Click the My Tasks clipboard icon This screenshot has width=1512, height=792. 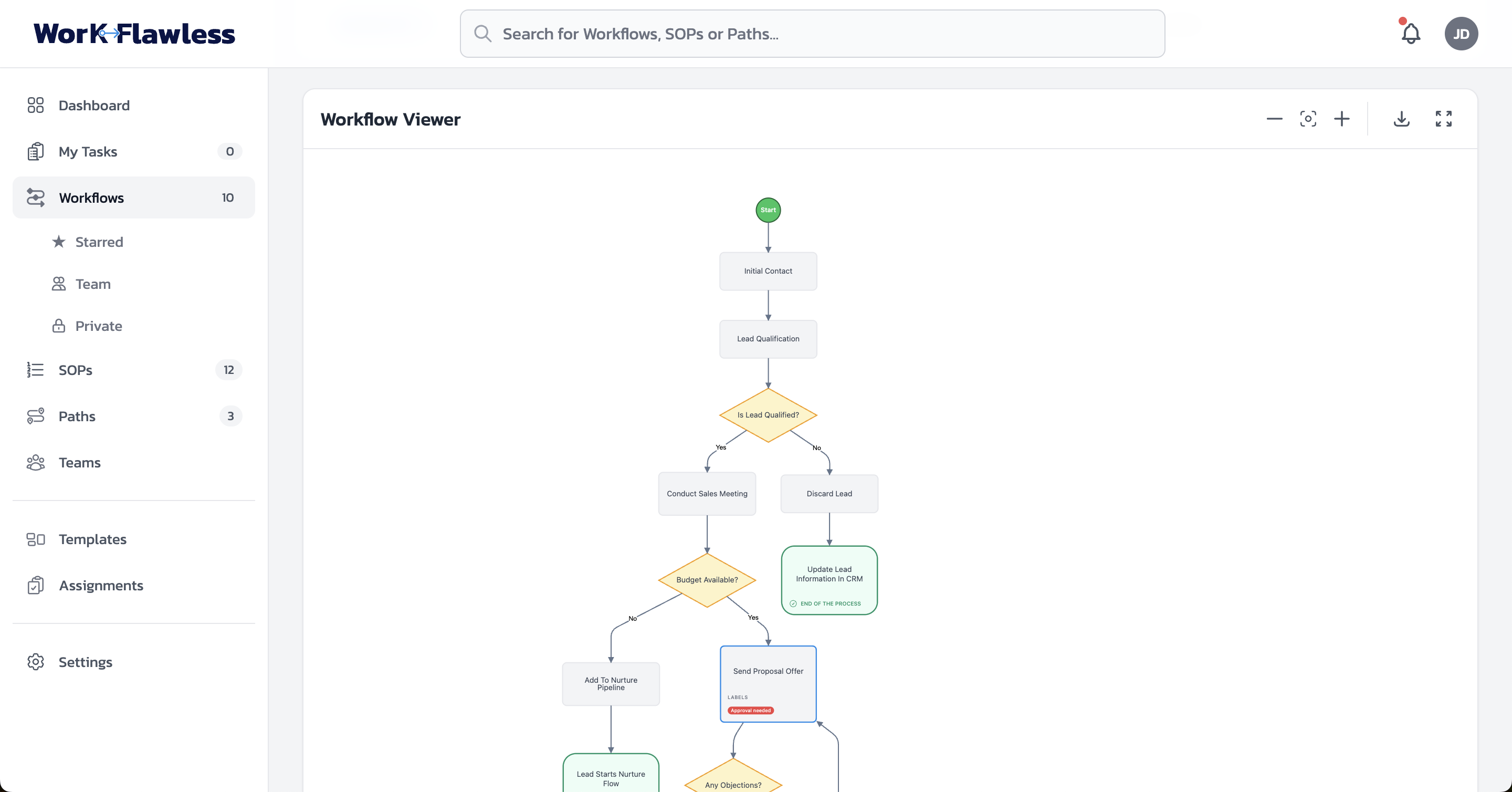point(36,151)
